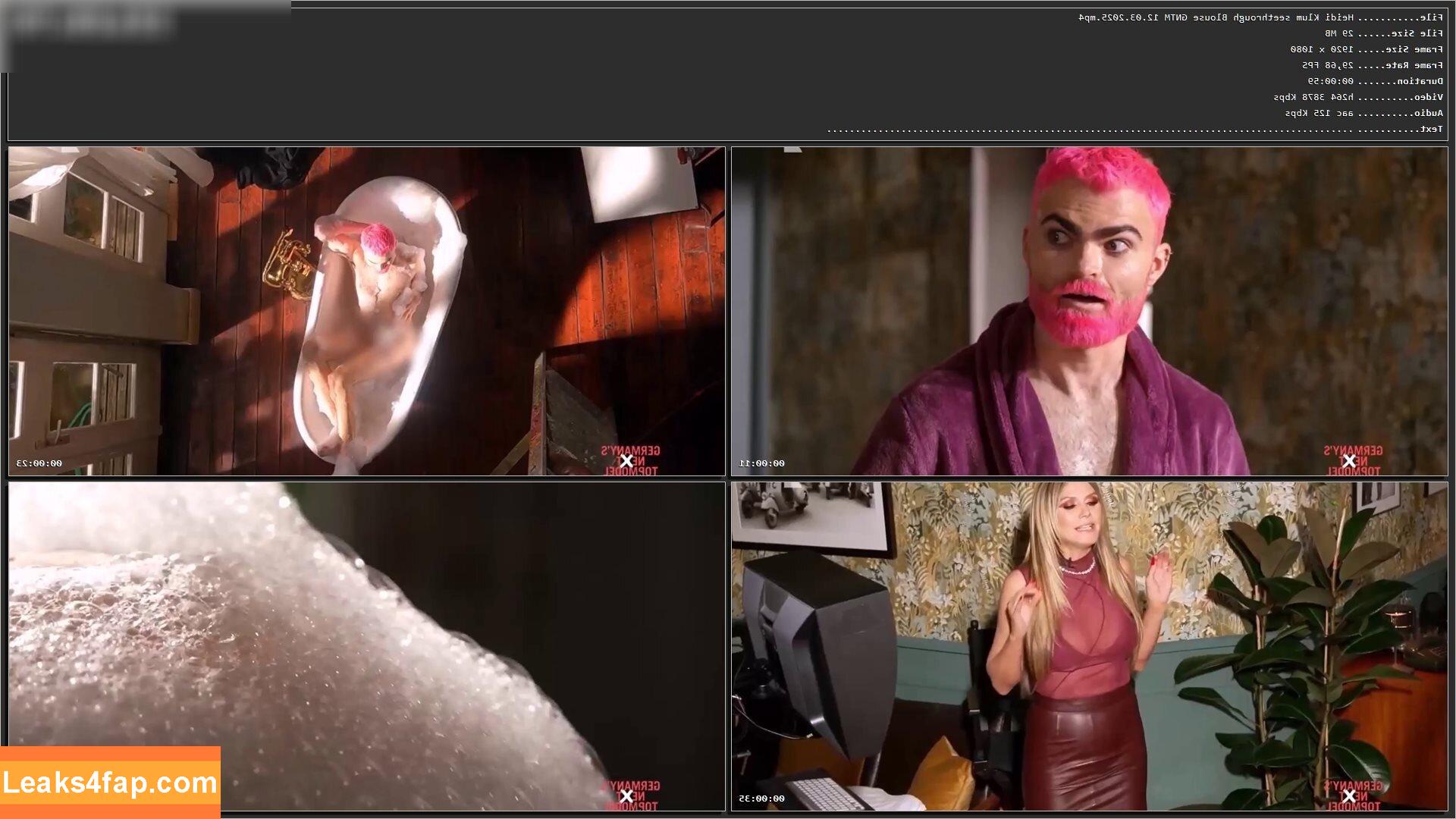The width and height of the screenshot is (1456, 819).
Task: Click the 00:00:35 timestamp marker
Action: click(x=762, y=799)
